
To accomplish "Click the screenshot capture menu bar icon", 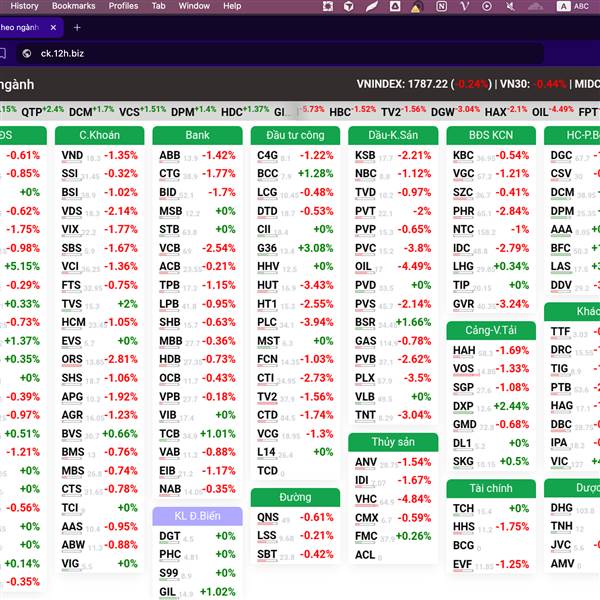I will [328, 6].
